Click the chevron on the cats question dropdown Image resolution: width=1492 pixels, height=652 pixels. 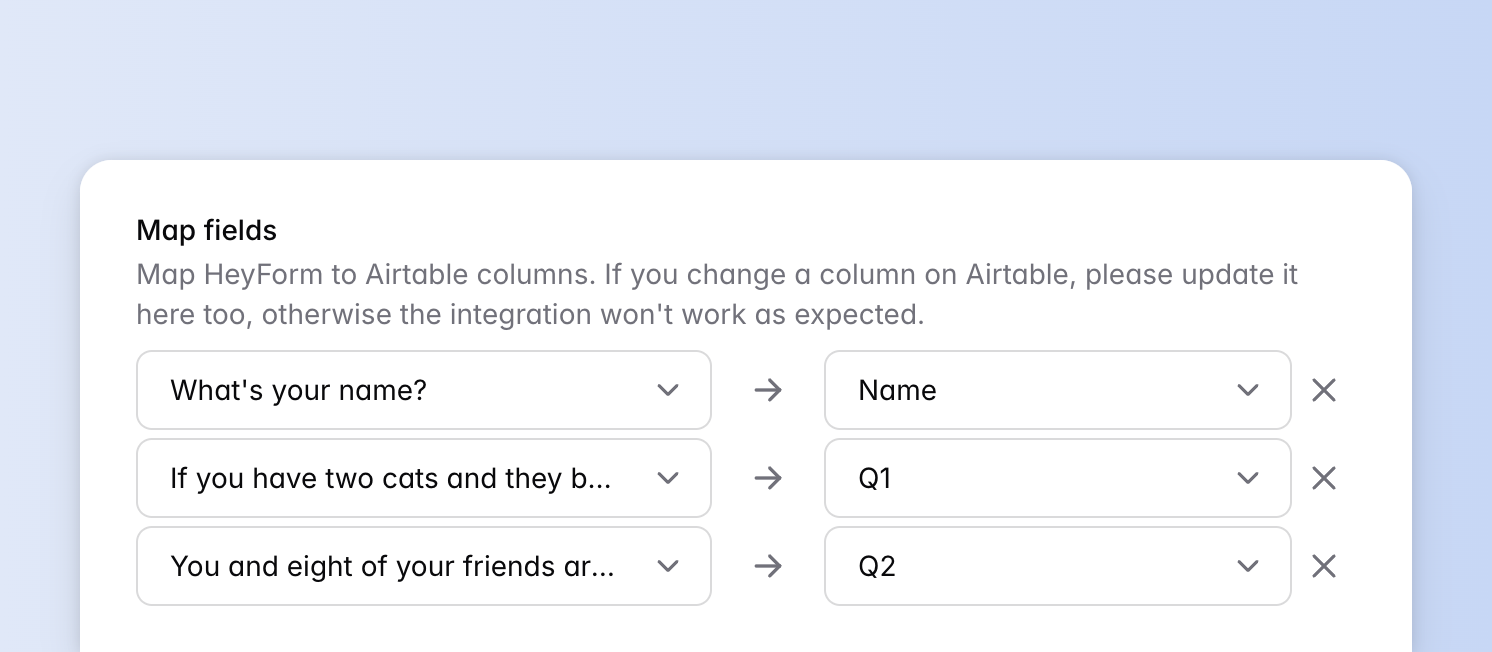(x=667, y=478)
